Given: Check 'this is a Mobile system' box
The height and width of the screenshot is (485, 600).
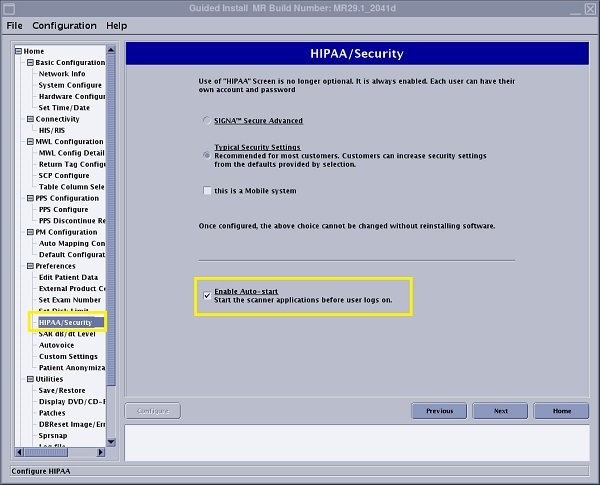Looking at the screenshot, I should [x=206, y=190].
